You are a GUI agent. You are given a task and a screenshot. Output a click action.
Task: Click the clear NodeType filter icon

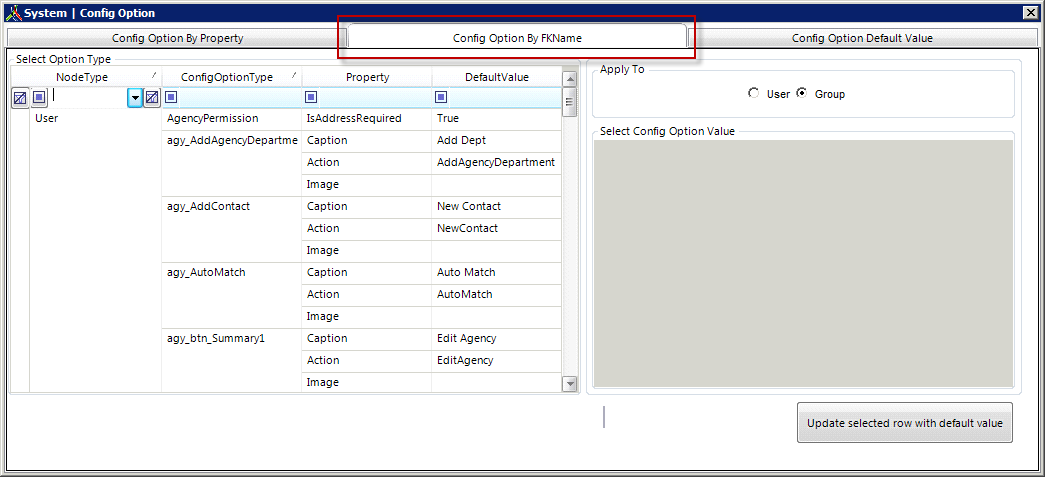(x=152, y=98)
